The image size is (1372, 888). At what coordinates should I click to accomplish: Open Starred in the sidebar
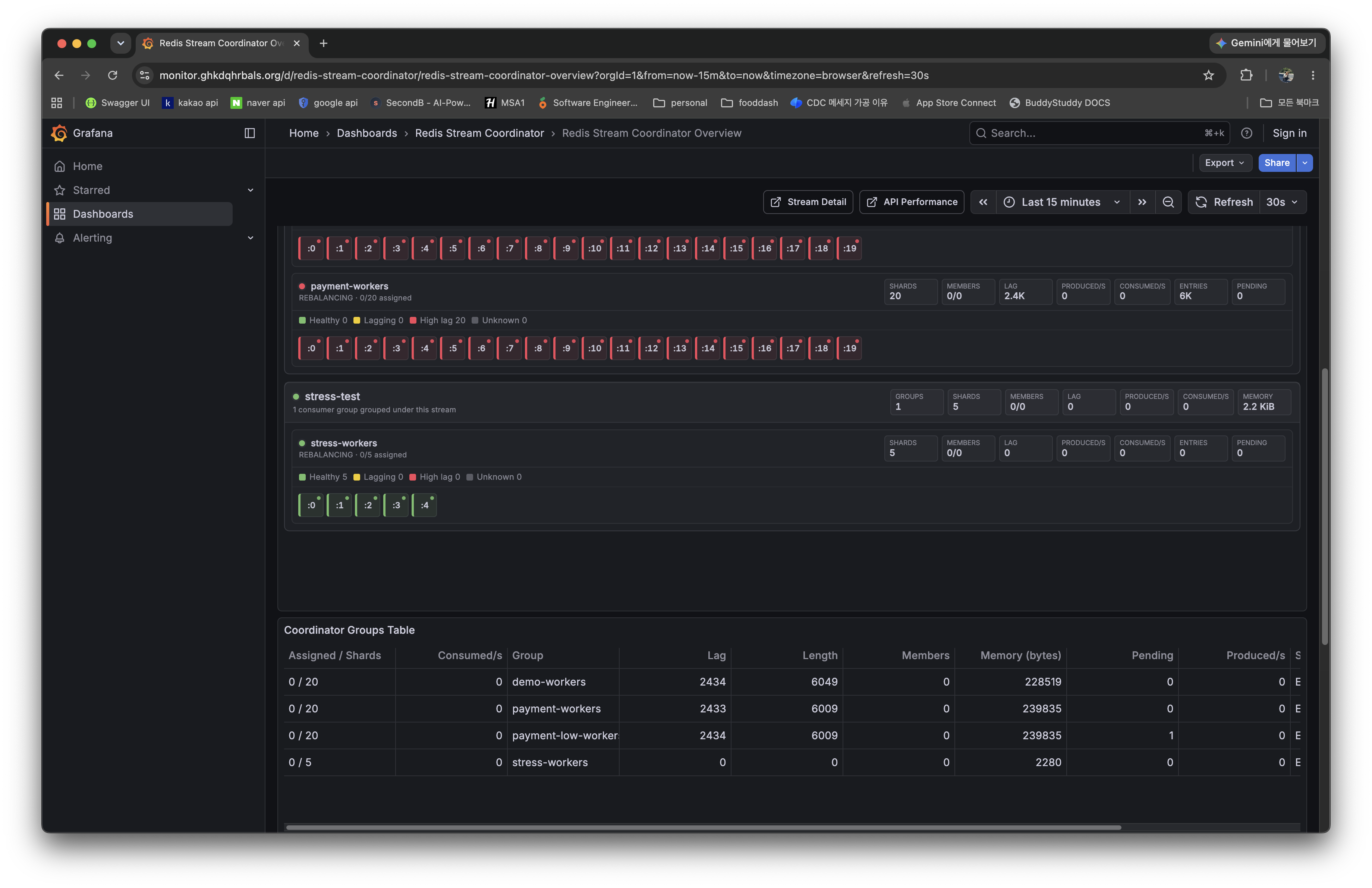click(x=91, y=190)
